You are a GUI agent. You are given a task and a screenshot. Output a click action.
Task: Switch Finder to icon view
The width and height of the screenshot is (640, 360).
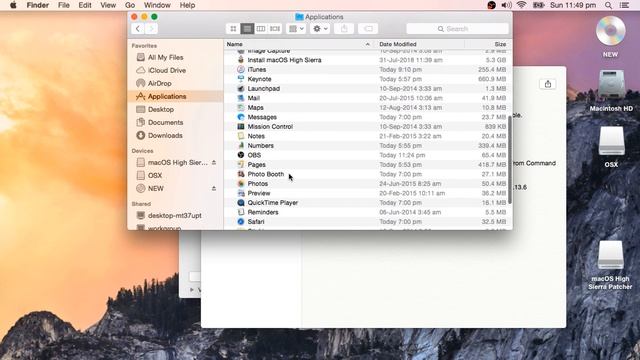pyautogui.click(x=233, y=29)
